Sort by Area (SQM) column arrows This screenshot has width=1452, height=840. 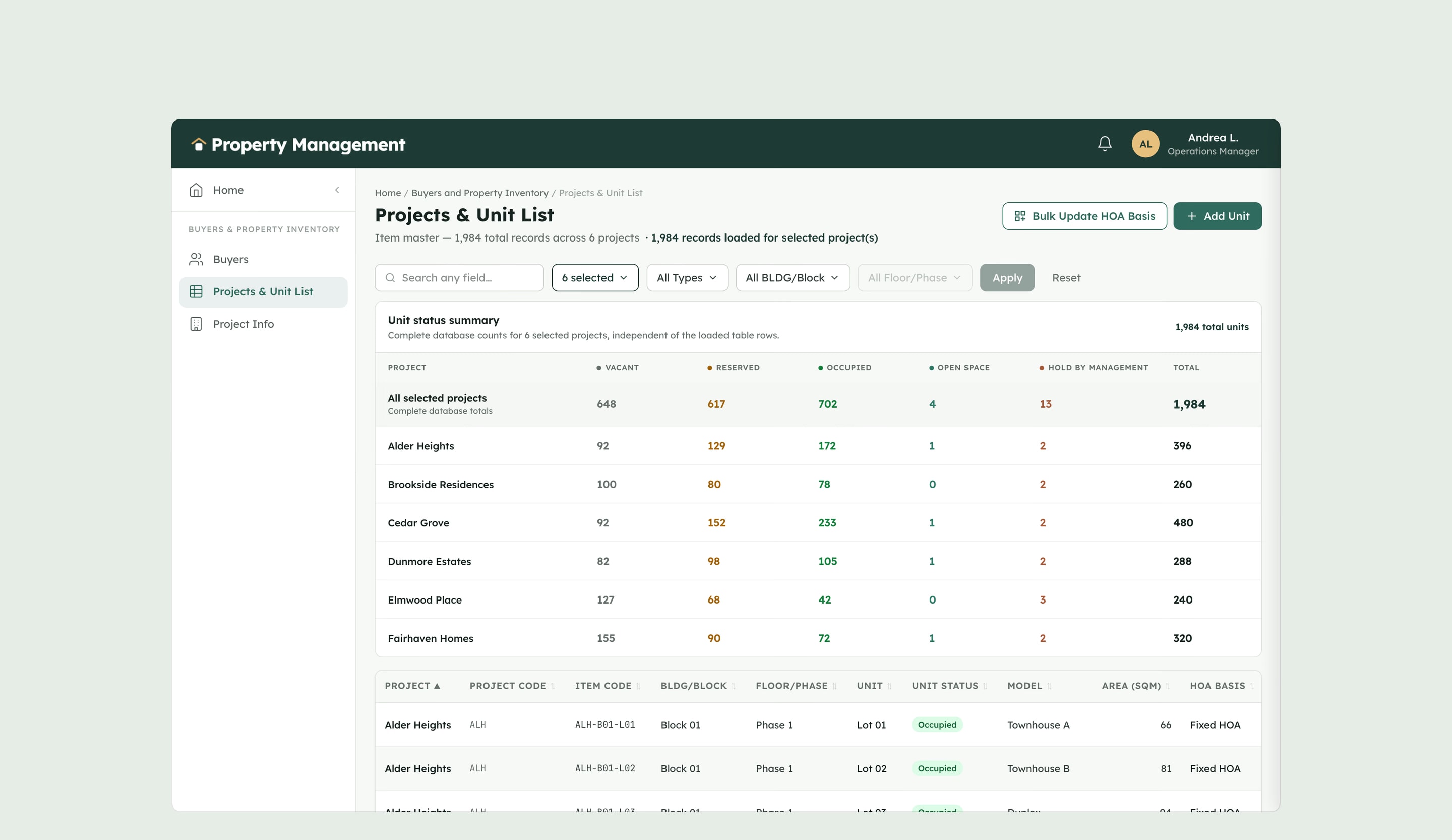pyautogui.click(x=1167, y=686)
